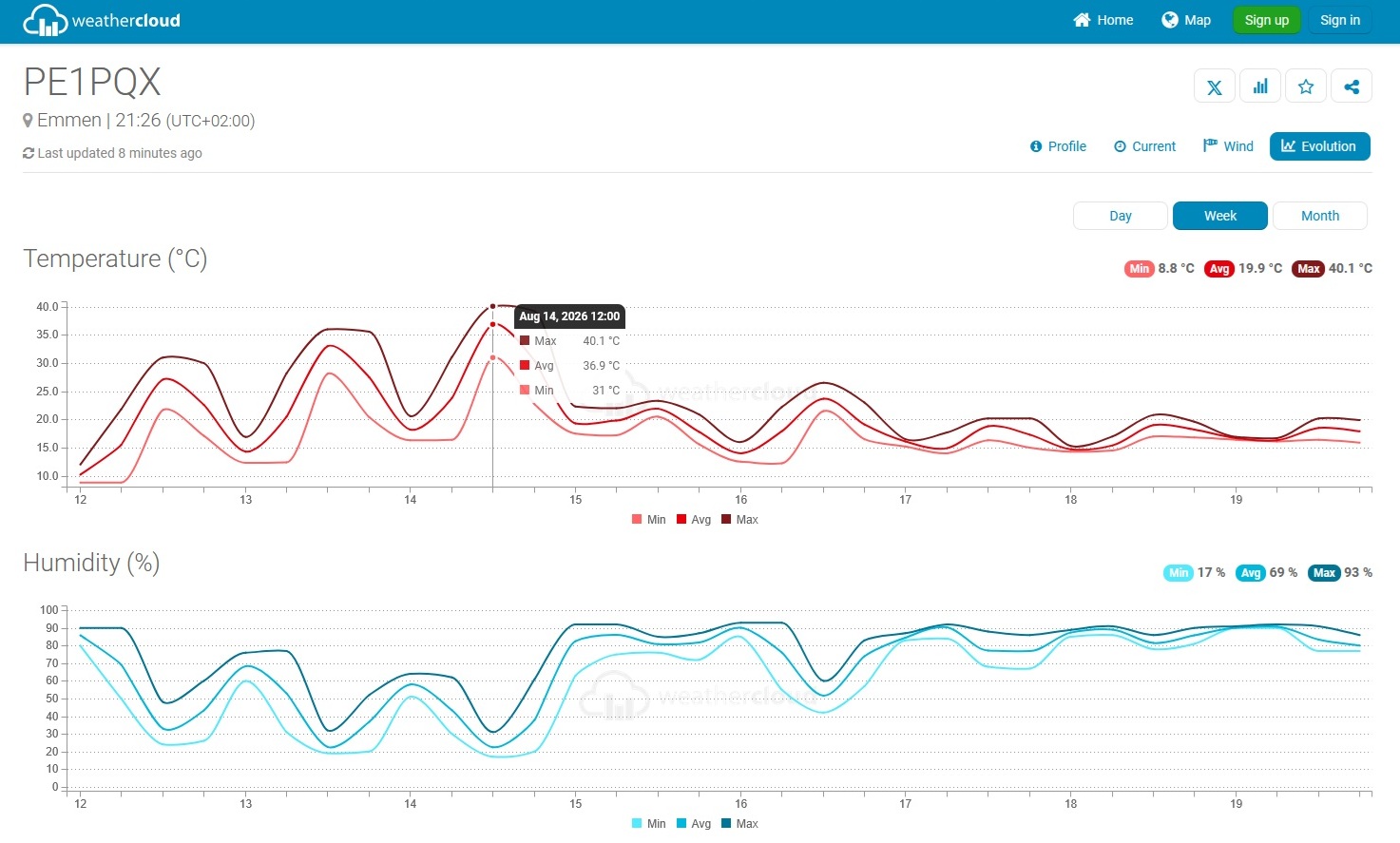Open the Wind tab
1400x843 pixels.
click(x=1228, y=146)
